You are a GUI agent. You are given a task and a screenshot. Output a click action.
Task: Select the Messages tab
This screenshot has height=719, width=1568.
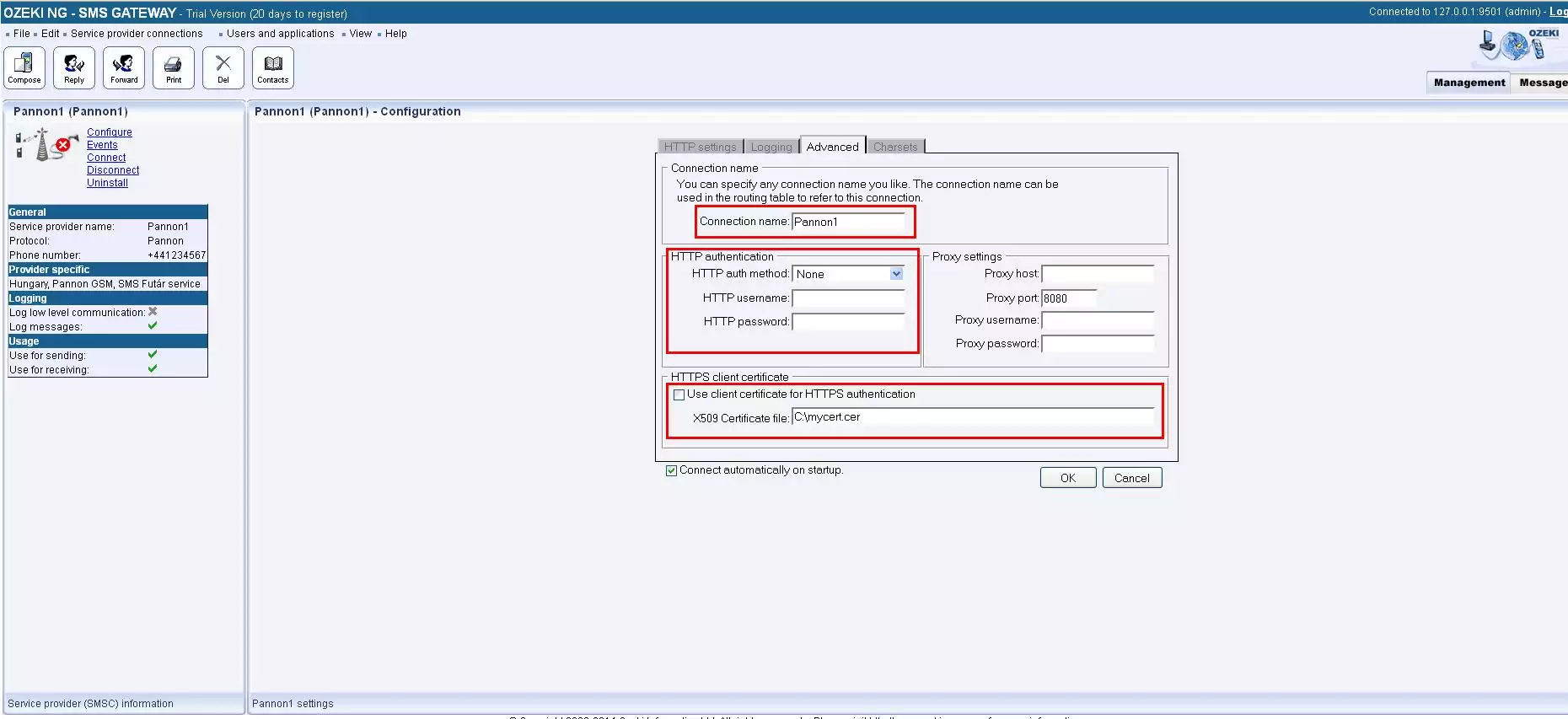(x=1542, y=83)
